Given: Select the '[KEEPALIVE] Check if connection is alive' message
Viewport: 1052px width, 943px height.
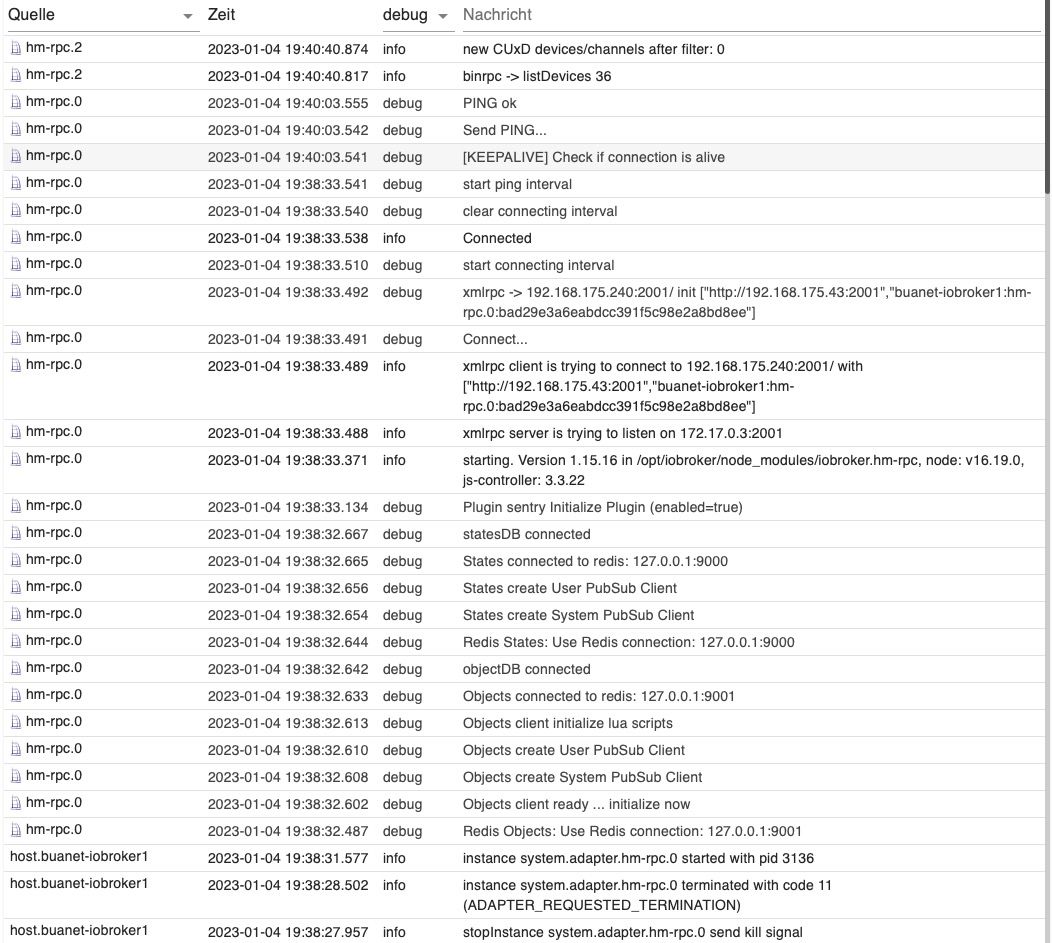Looking at the screenshot, I should [x=593, y=157].
